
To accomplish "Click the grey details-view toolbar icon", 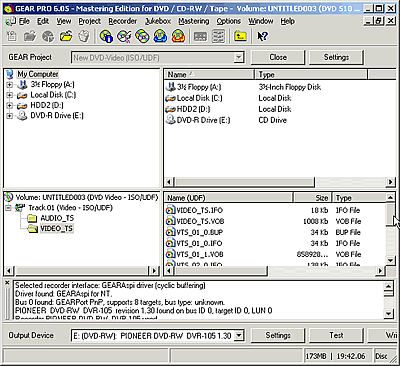I will 200,36.
